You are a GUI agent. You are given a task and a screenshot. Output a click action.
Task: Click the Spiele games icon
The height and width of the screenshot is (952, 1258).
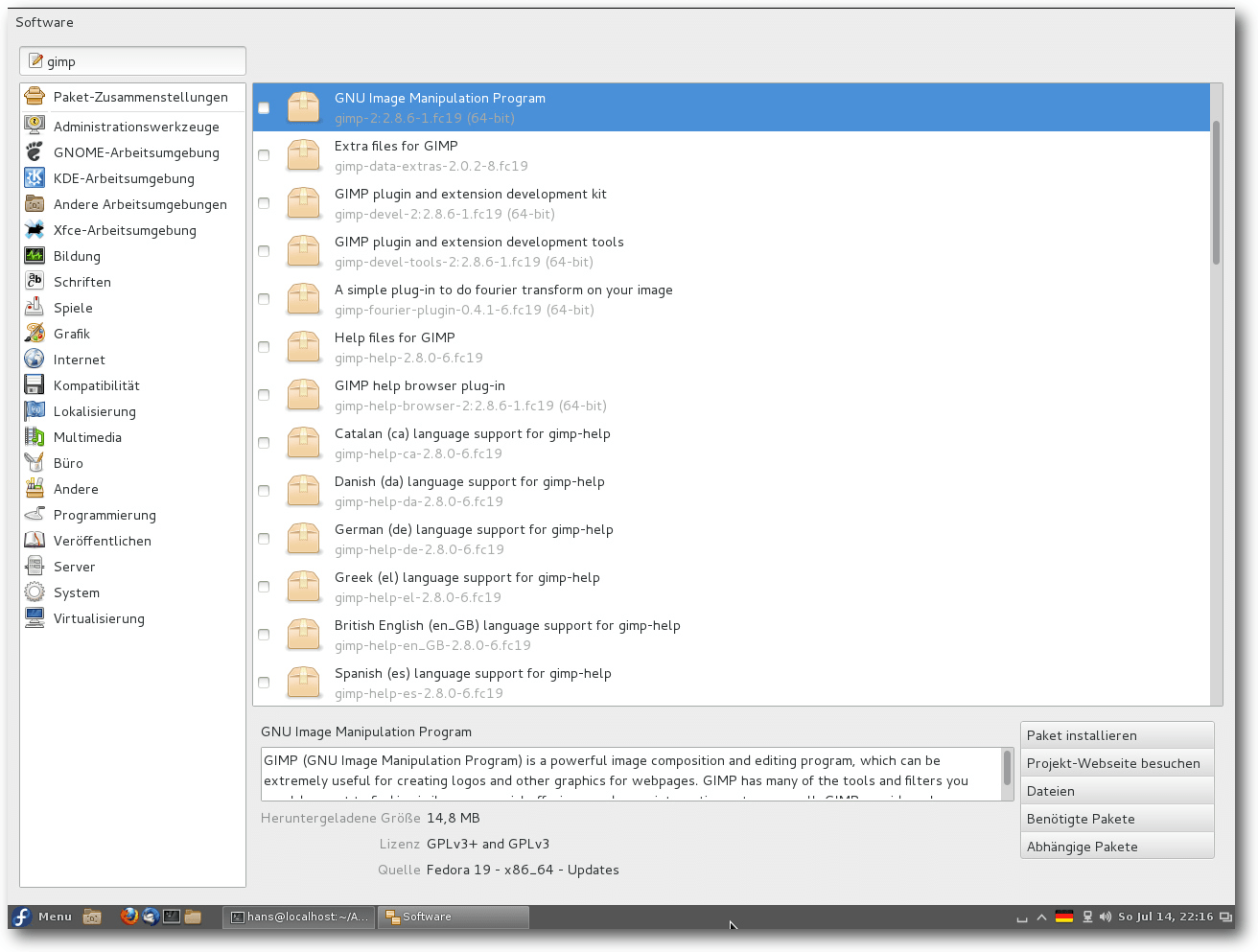pos(35,307)
